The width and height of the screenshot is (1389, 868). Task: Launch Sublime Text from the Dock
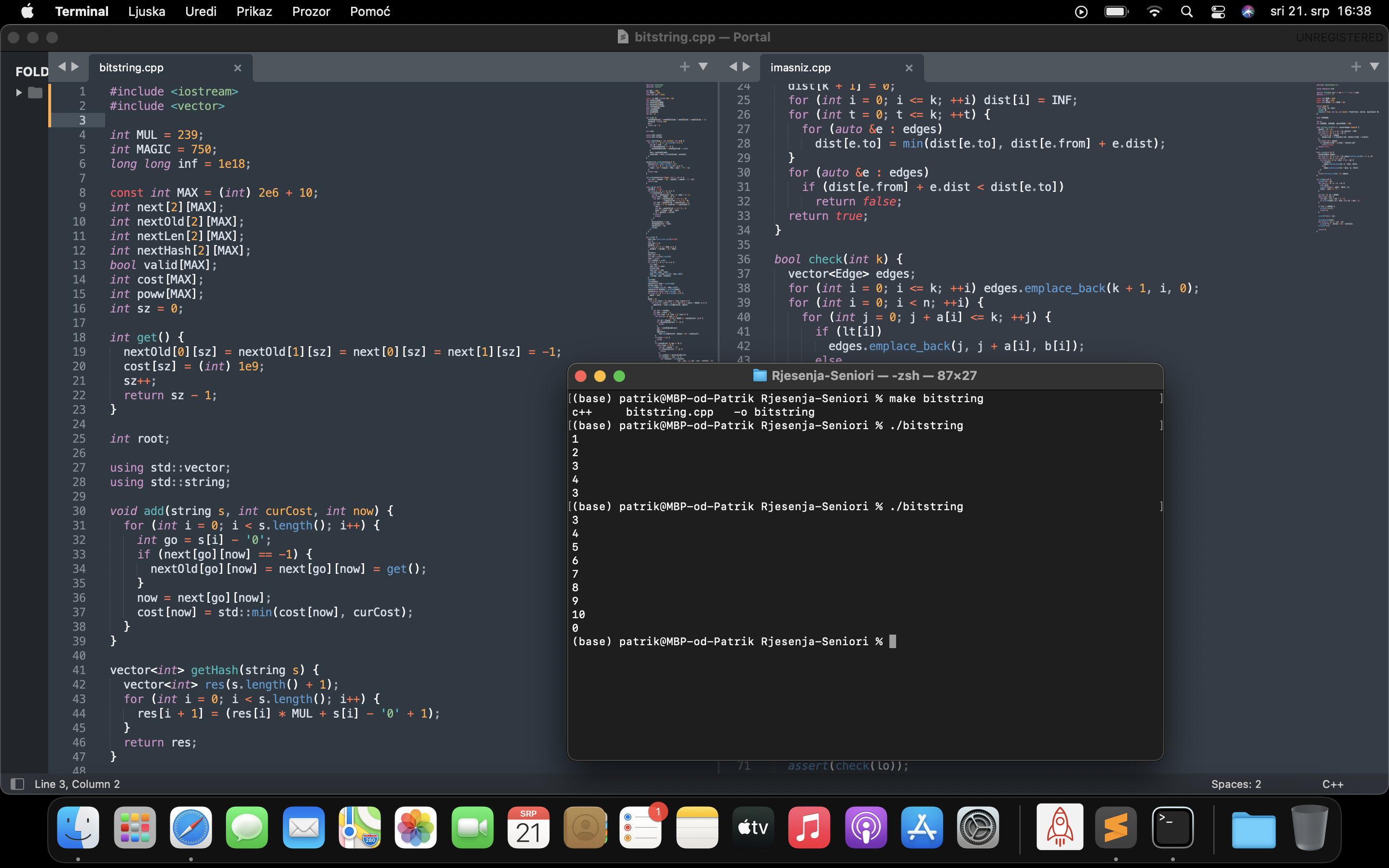tap(1116, 827)
